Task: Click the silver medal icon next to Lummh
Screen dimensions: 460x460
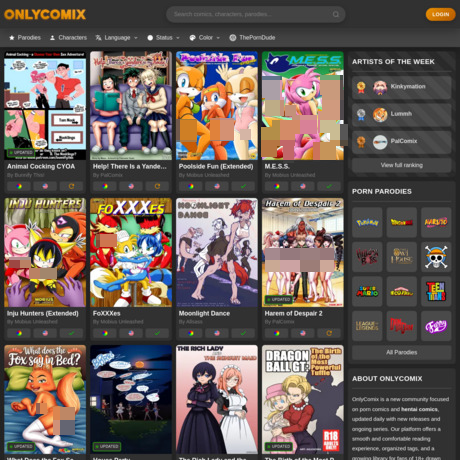Action: click(361, 115)
